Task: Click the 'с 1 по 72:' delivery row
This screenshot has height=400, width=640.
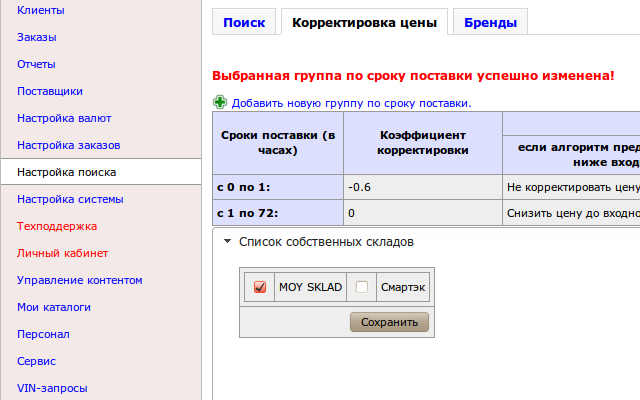Action: click(x=277, y=213)
